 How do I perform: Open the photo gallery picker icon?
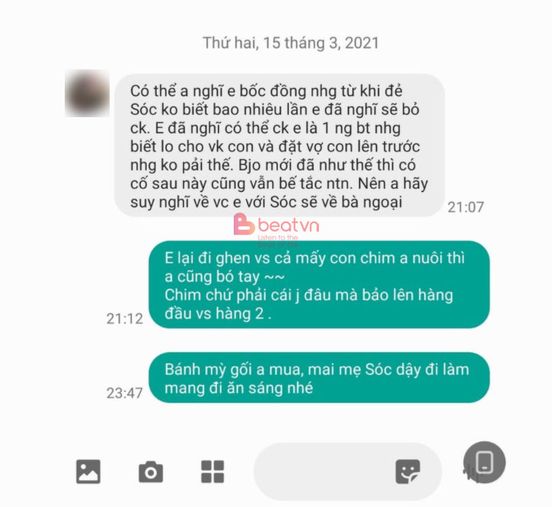[x=88, y=471]
